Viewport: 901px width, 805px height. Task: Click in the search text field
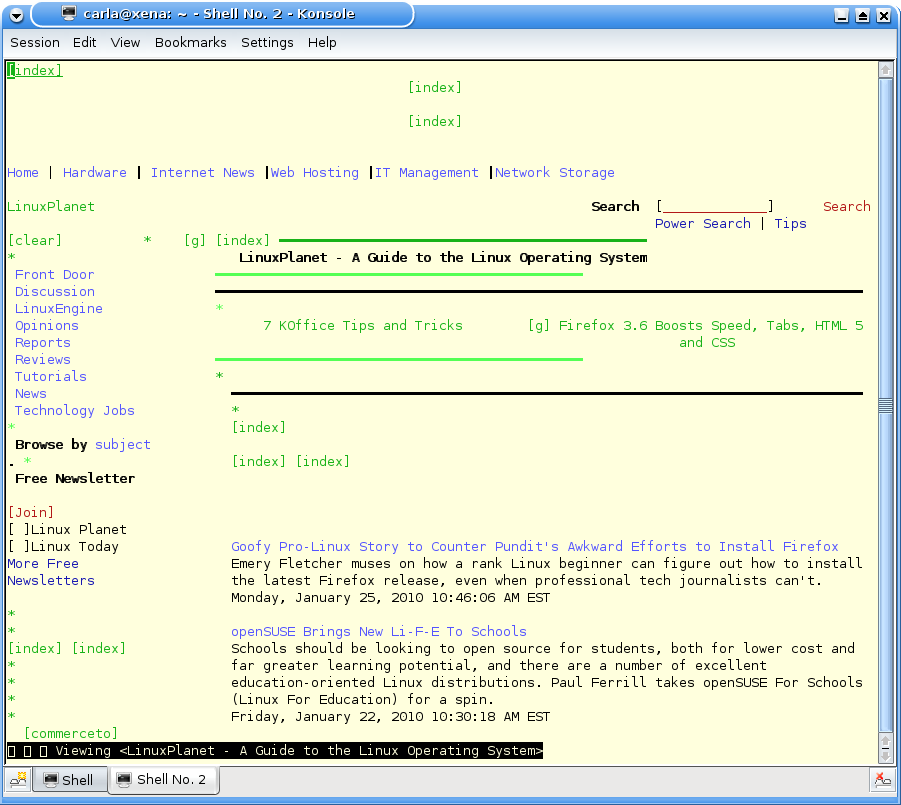click(x=715, y=206)
